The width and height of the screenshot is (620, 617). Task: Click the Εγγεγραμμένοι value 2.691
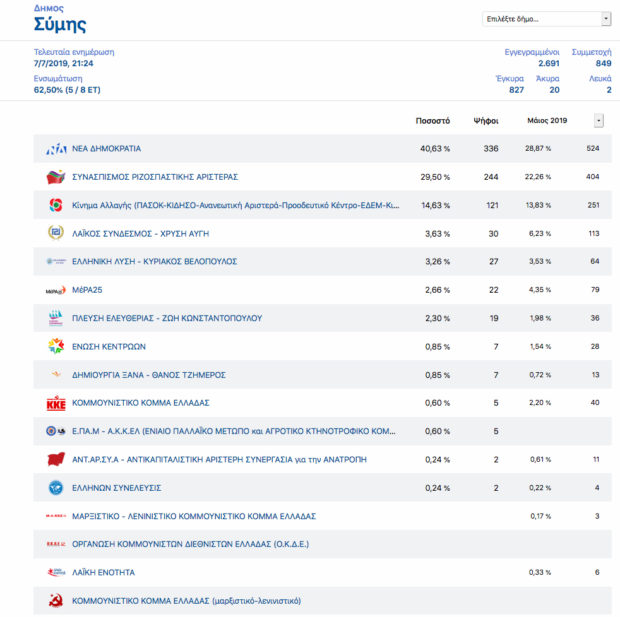[549, 63]
